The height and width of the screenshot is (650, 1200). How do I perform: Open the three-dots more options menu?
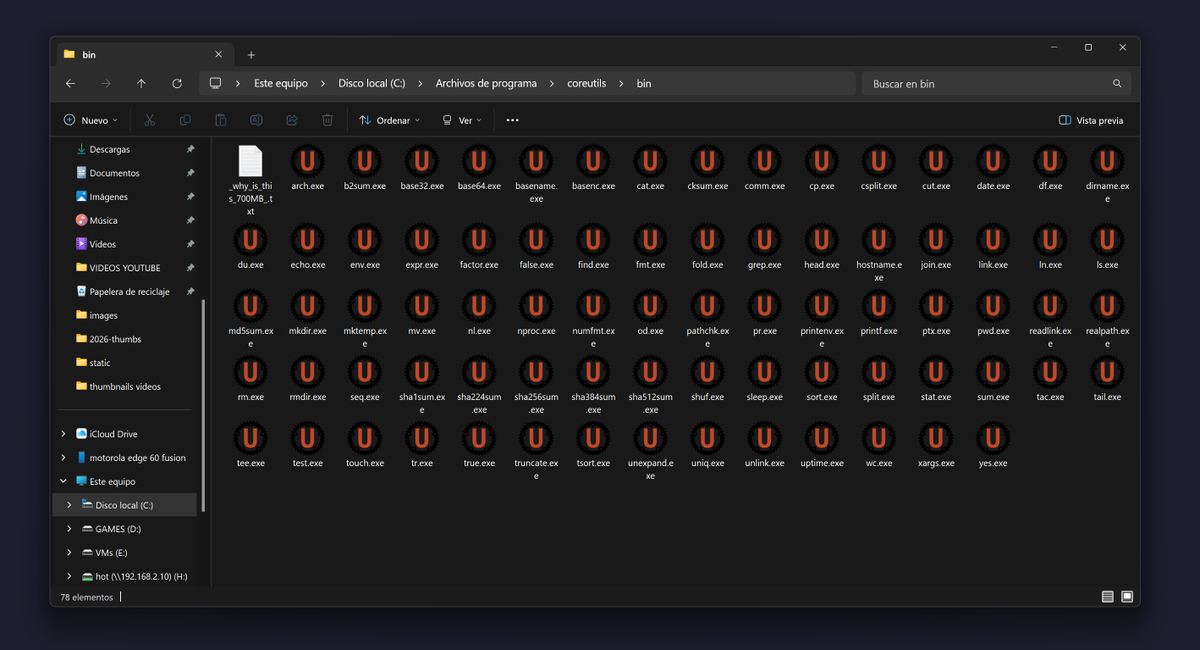point(513,120)
